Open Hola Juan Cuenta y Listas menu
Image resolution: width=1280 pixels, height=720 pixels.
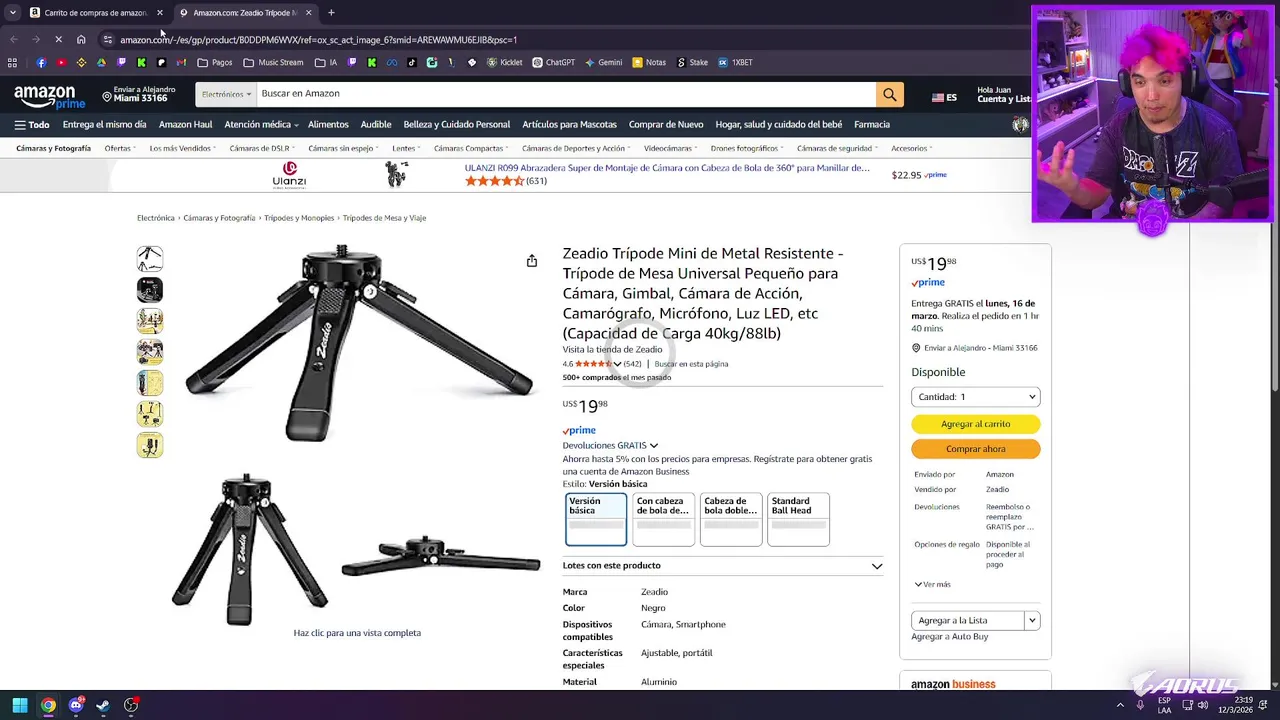1004,94
